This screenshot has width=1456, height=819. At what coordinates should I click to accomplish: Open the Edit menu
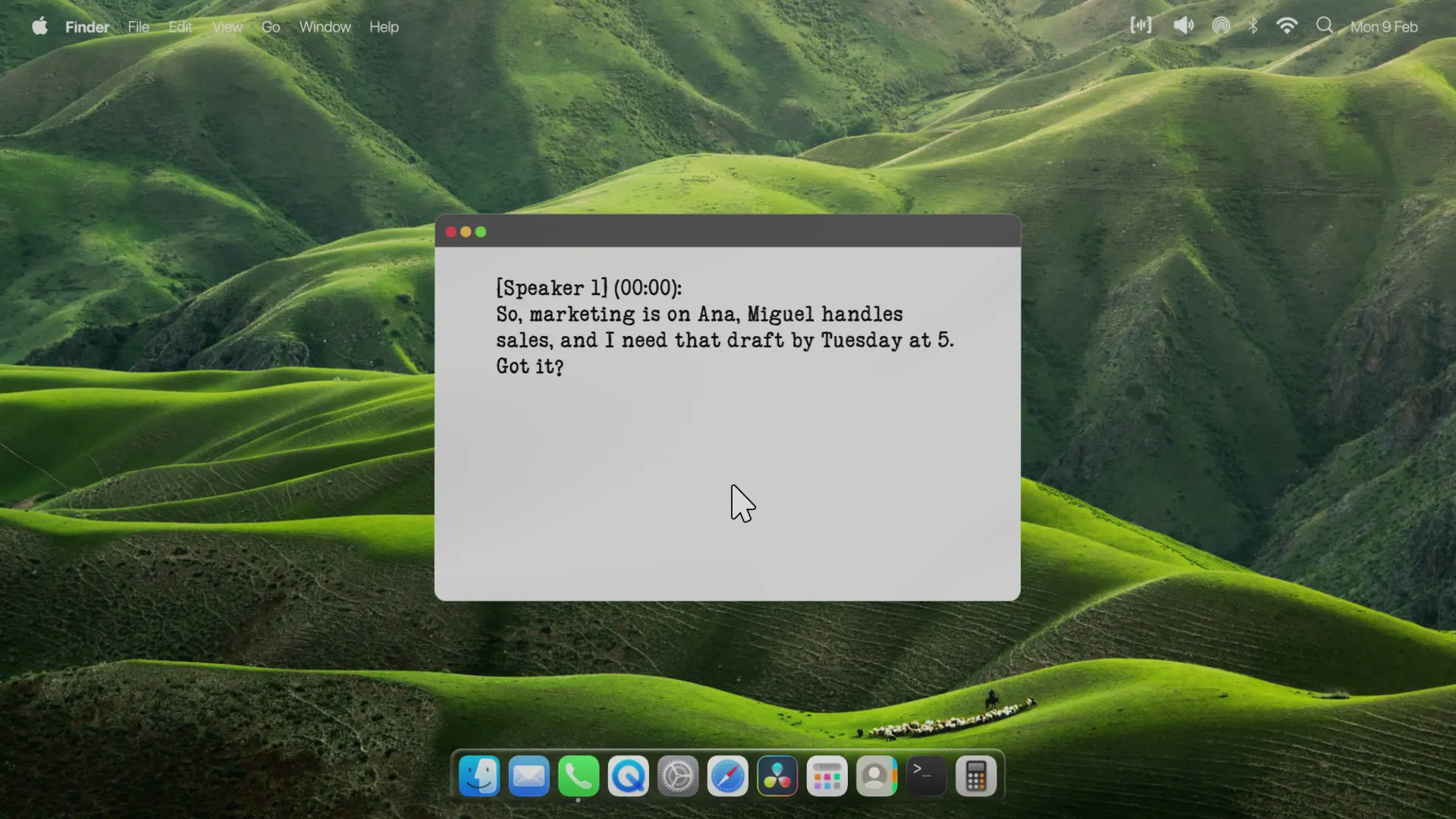tap(180, 27)
